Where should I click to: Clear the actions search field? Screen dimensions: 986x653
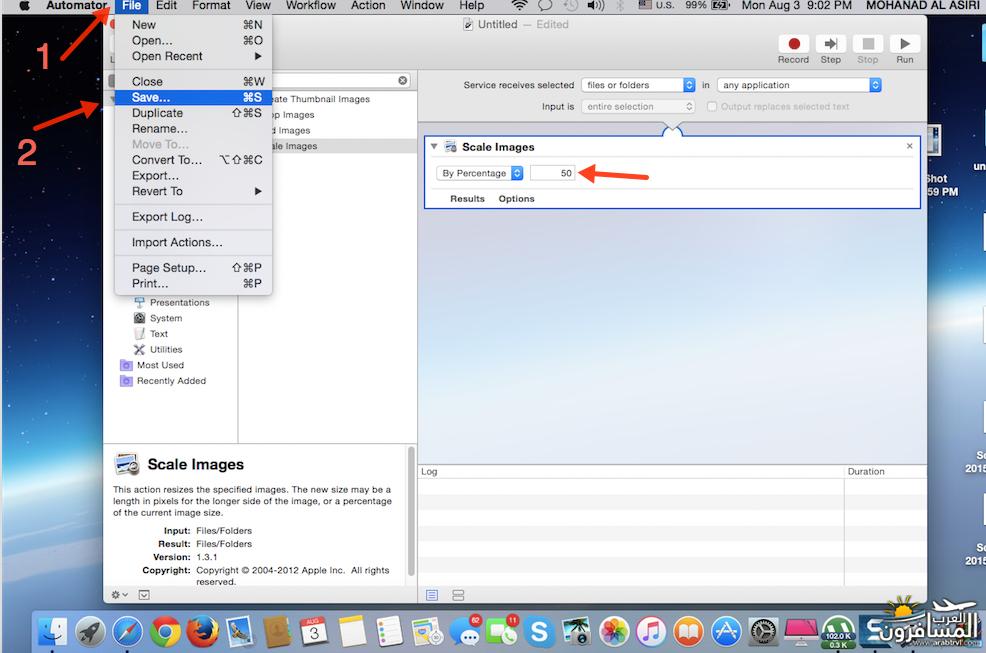tap(402, 81)
